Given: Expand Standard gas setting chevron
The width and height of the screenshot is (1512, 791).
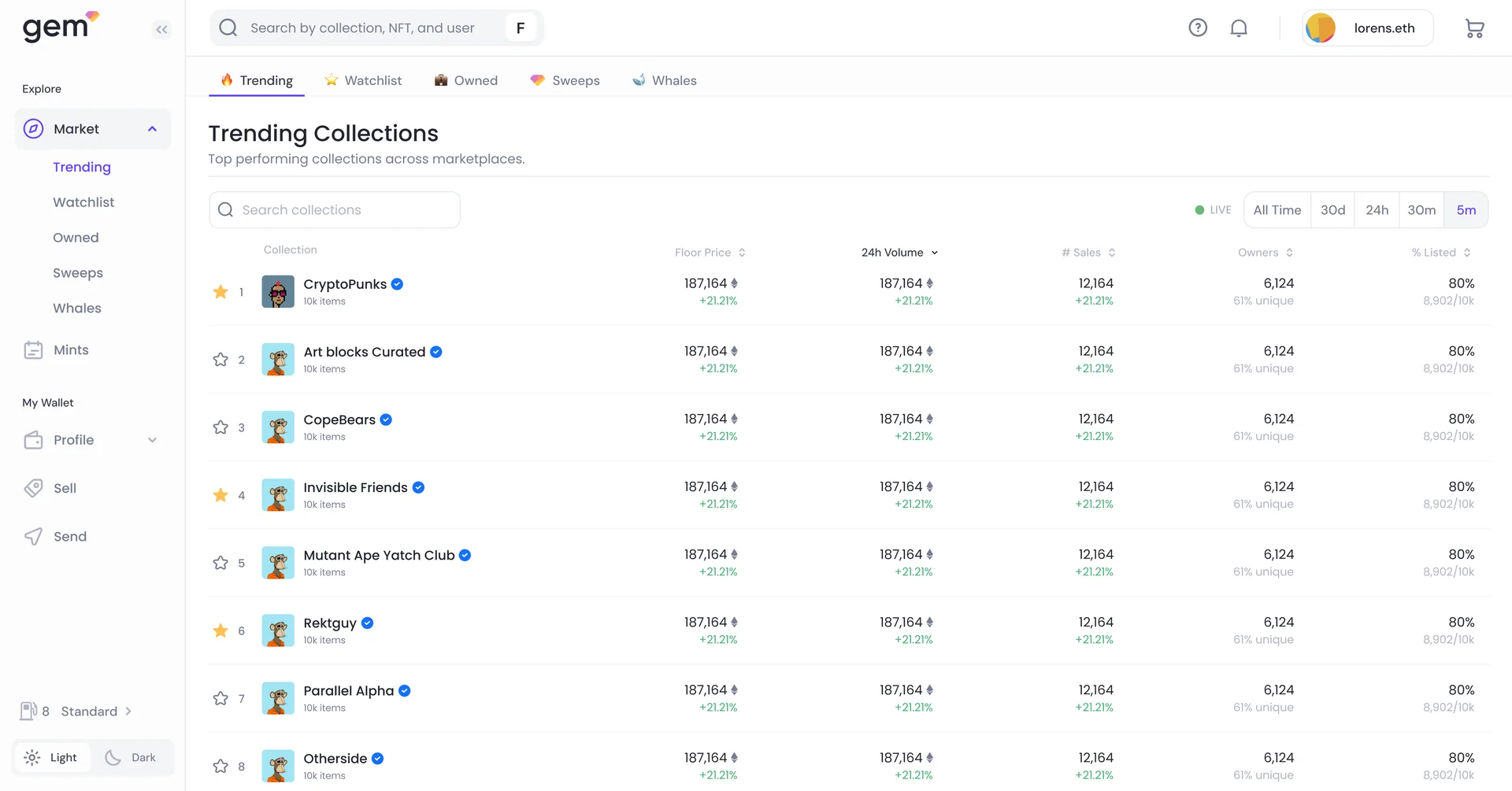Looking at the screenshot, I should coord(128,712).
